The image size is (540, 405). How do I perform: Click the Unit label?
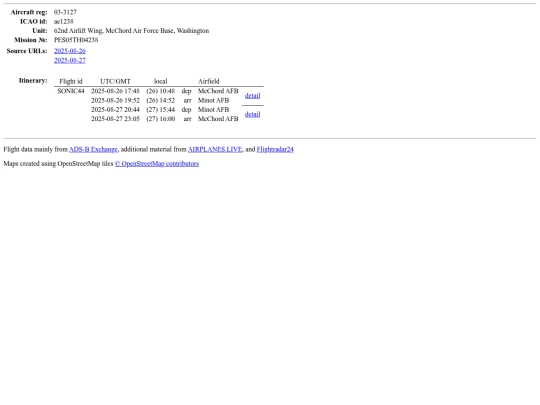[x=40, y=31]
